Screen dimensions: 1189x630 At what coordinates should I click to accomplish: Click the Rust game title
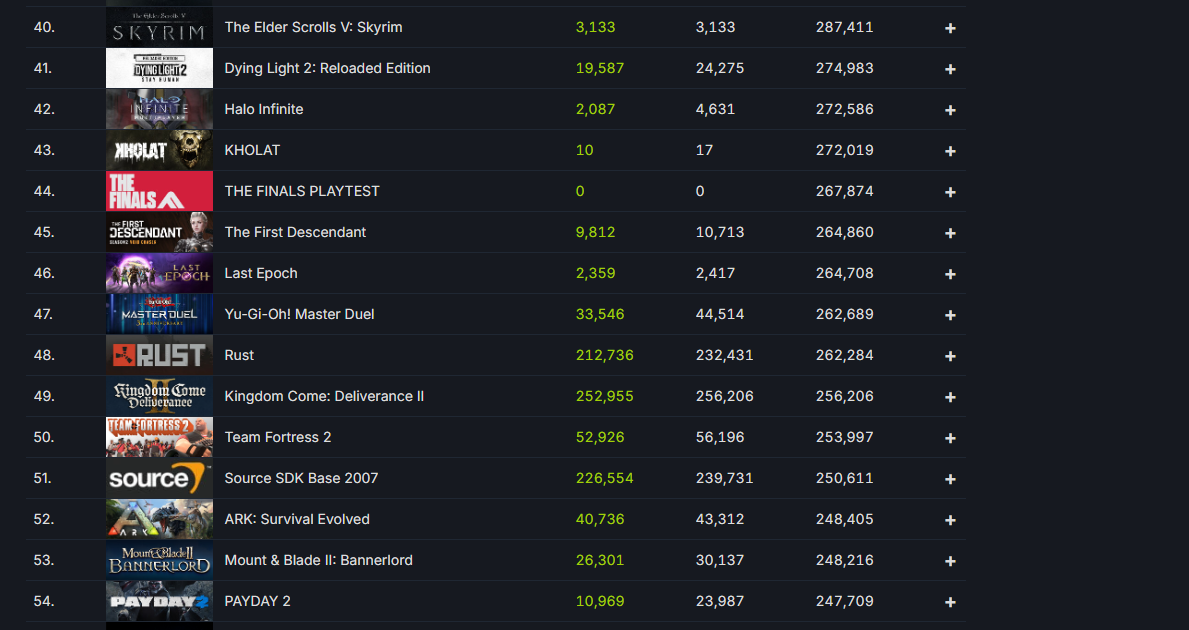pos(239,355)
